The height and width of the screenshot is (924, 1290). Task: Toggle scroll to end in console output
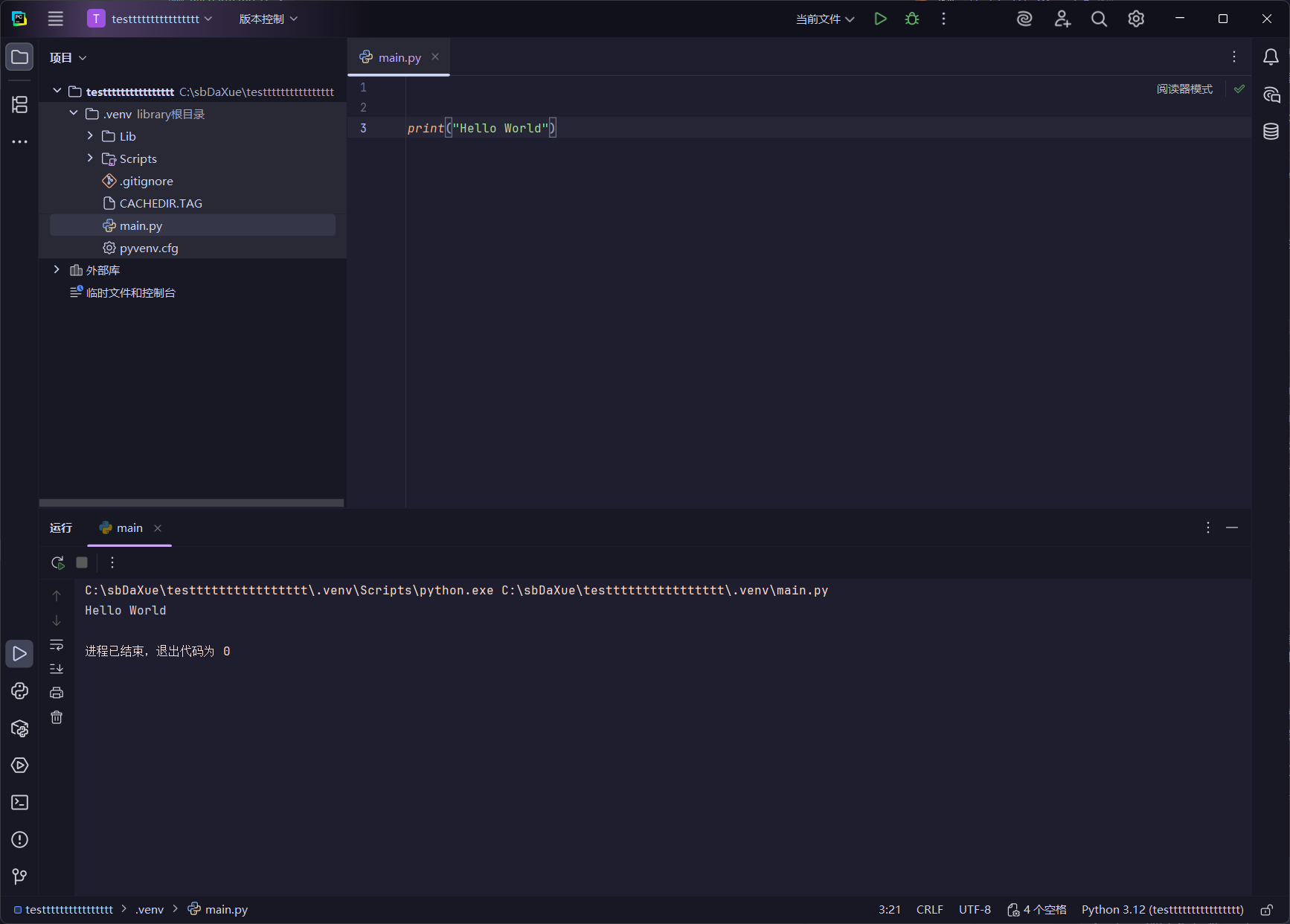[x=57, y=669]
